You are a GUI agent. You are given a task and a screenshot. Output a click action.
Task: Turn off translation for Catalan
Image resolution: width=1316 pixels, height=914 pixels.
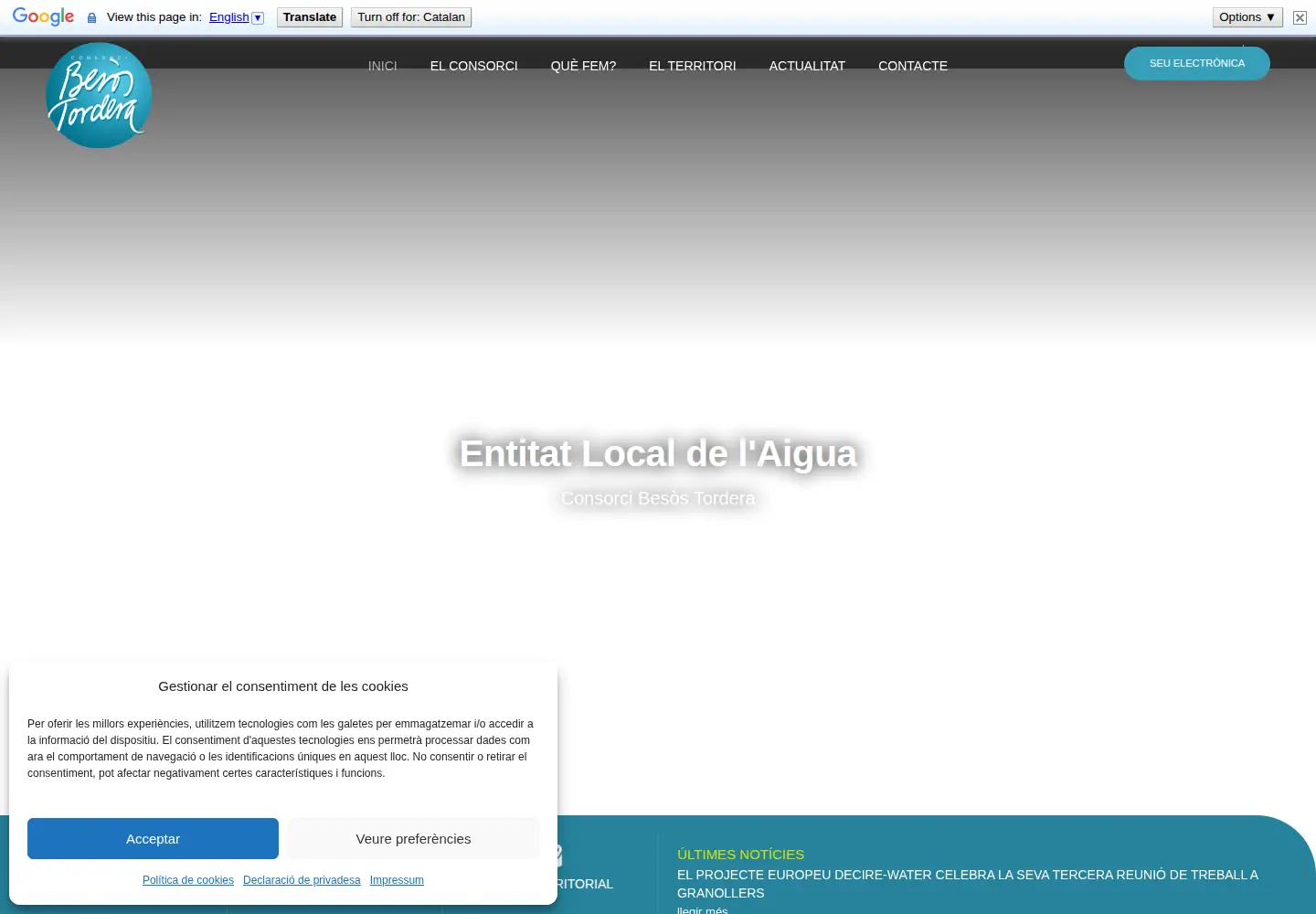coord(411,17)
